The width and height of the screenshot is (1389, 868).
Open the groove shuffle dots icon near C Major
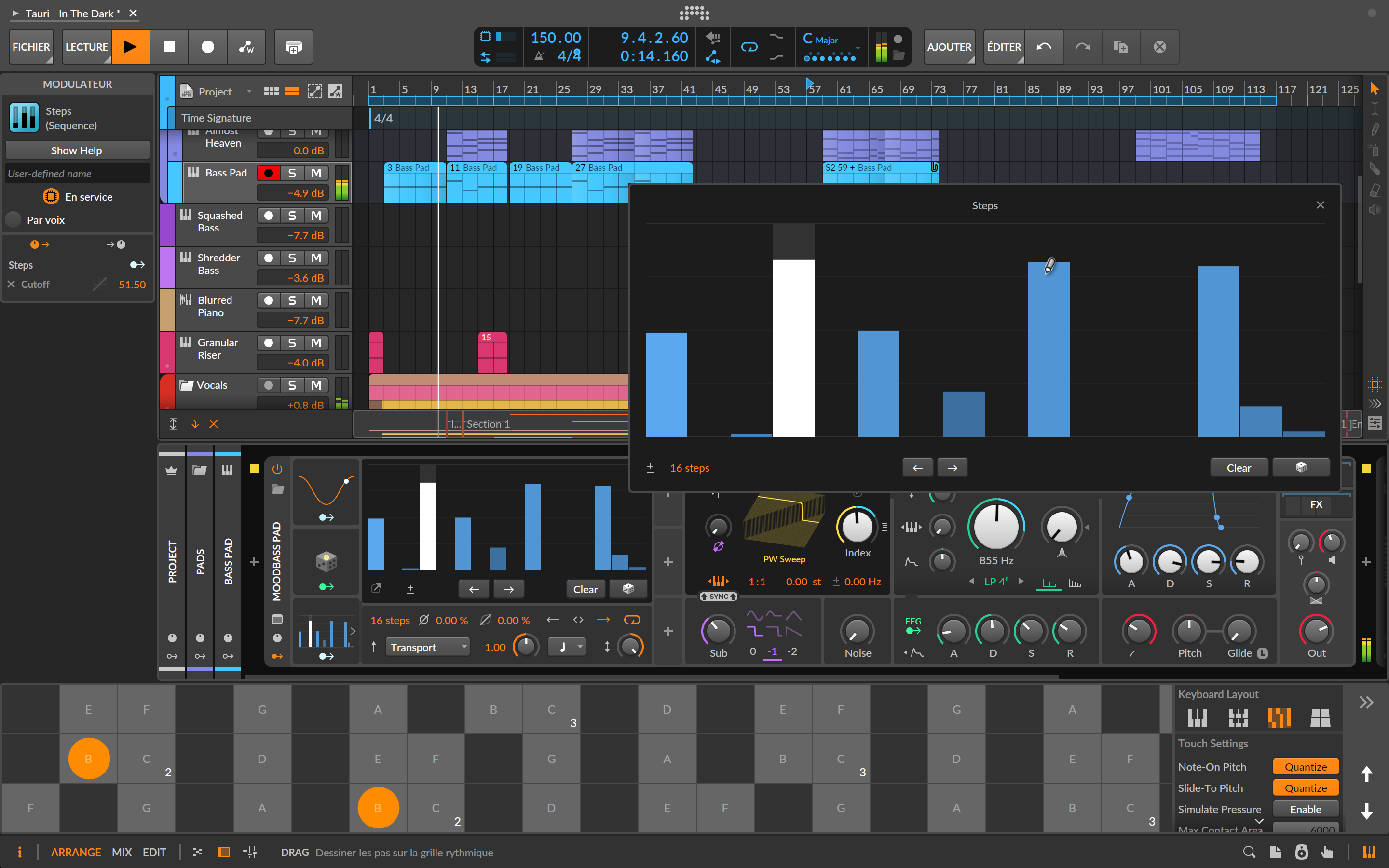831,58
